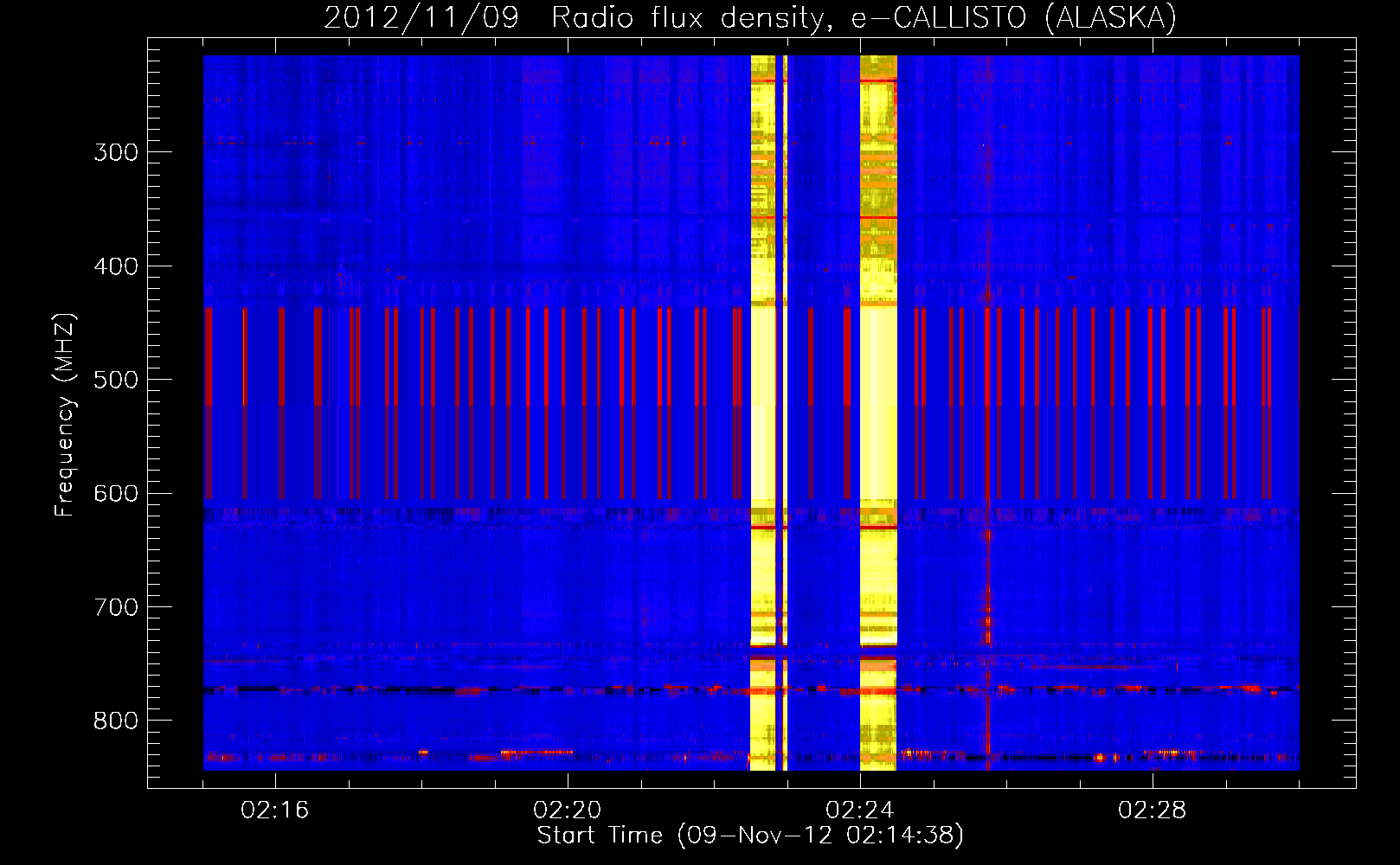Click the 02:20 time tick label
Viewport: 1400px width, 865px height.
[x=568, y=811]
